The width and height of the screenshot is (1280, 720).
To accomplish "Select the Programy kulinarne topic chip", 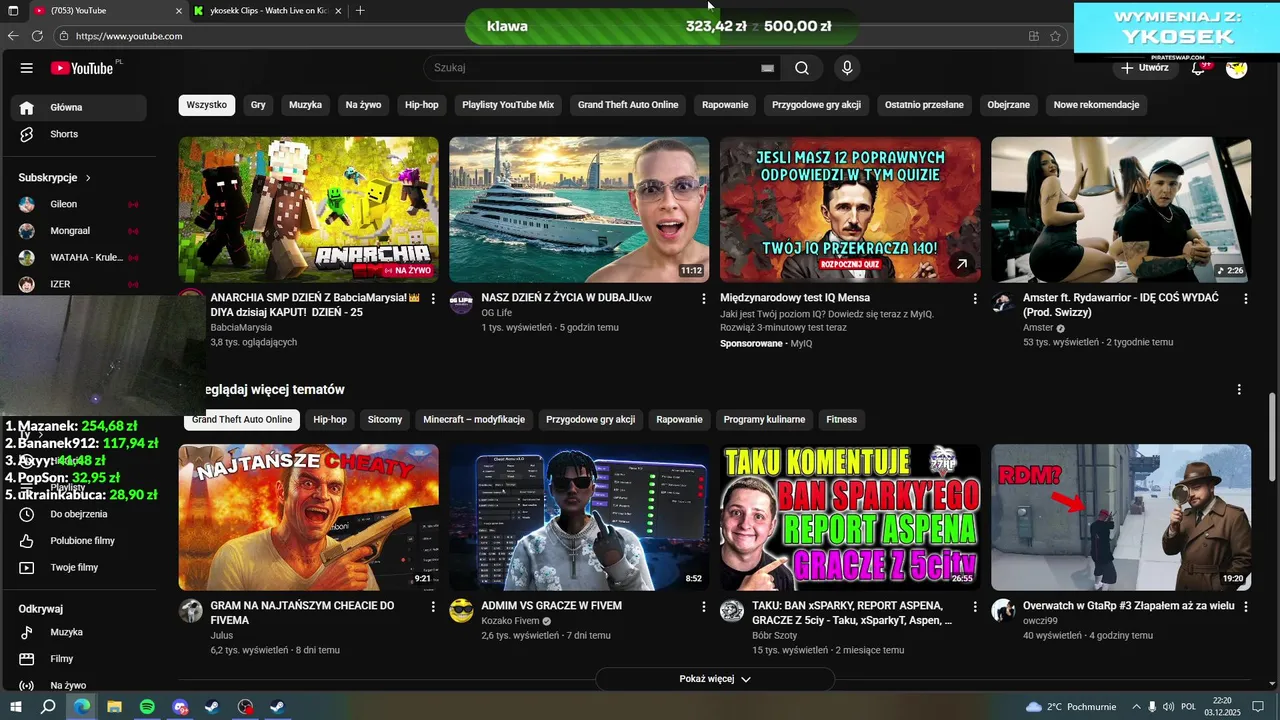I will (x=764, y=420).
